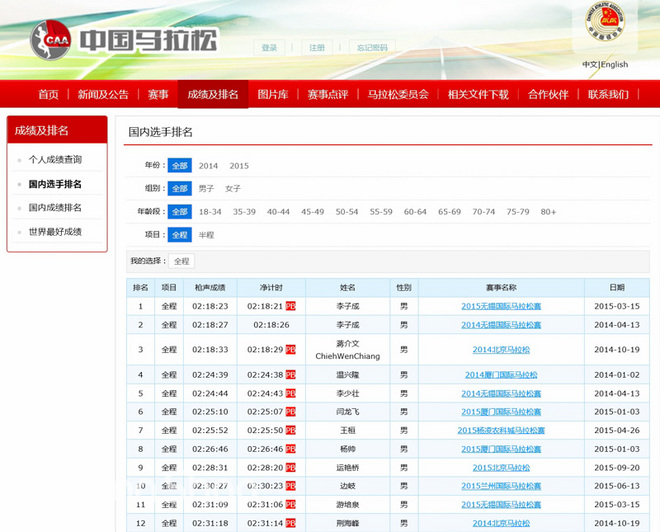Remove the 全程 tag in 我的选择

coord(182,261)
